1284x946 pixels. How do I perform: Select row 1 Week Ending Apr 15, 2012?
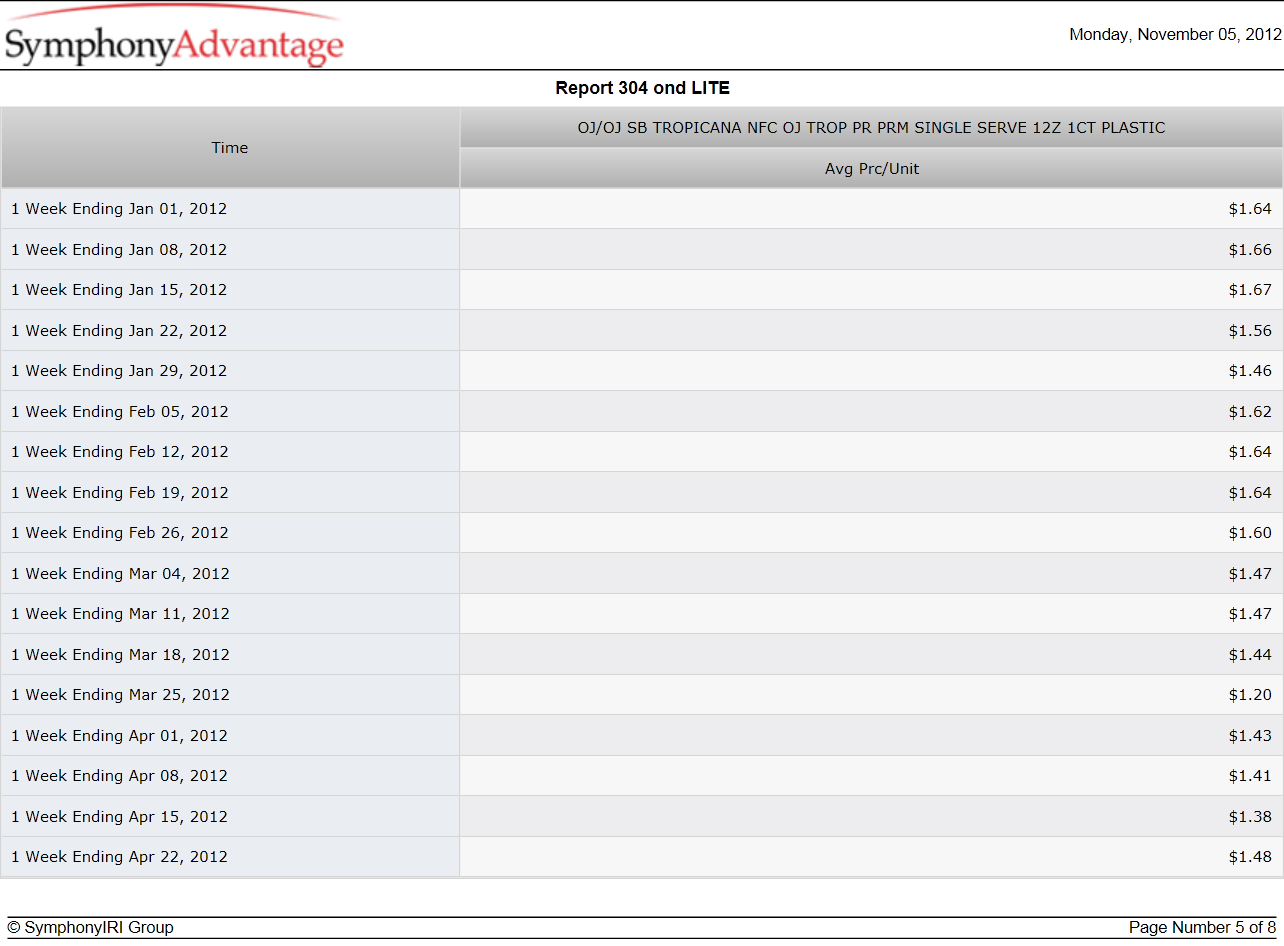[x=642, y=817]
